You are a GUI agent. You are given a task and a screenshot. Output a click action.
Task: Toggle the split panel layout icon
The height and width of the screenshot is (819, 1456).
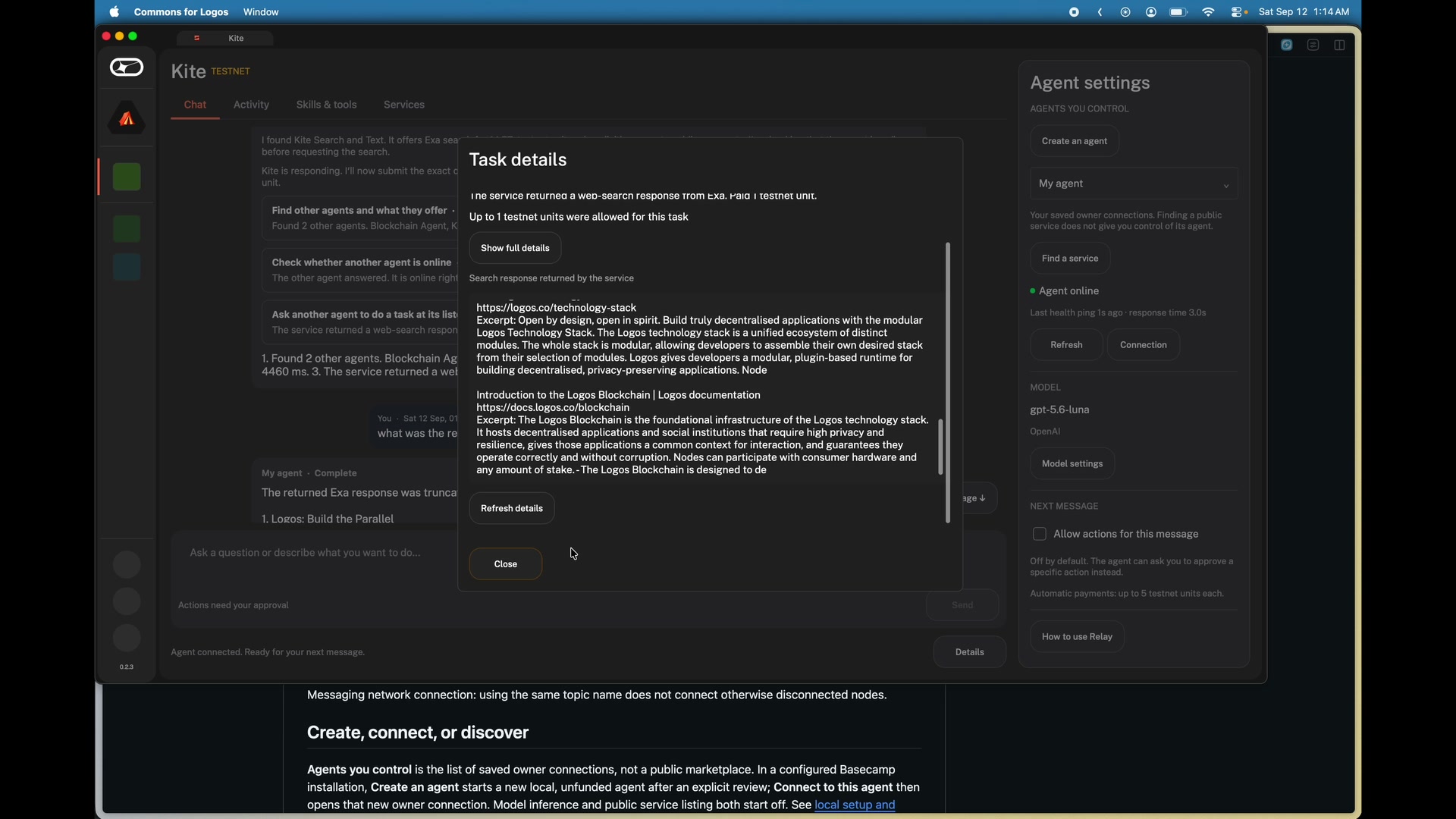click(x=1340, y=45)
